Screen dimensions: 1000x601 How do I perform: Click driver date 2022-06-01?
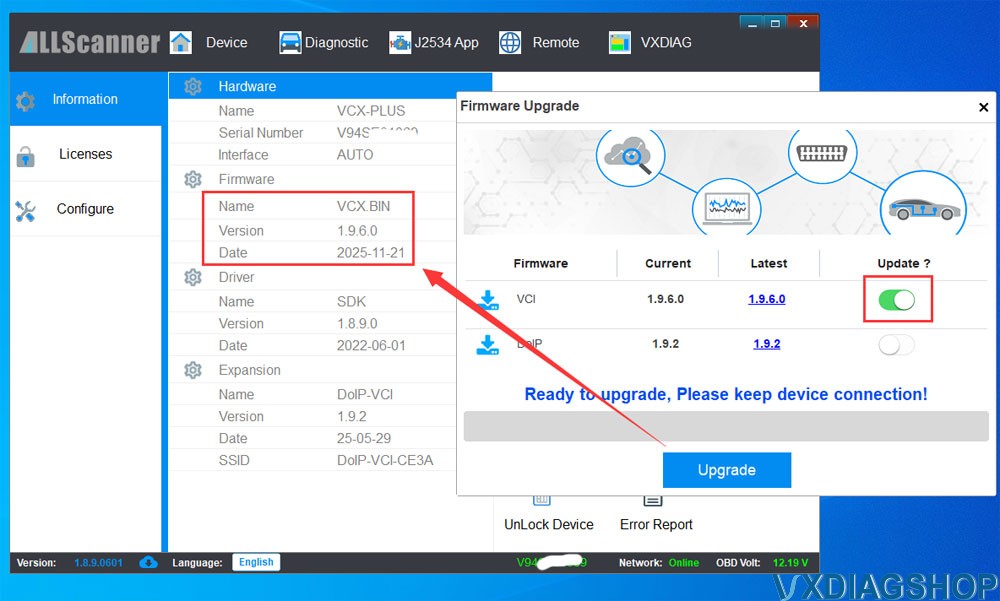tap(371, 345)
